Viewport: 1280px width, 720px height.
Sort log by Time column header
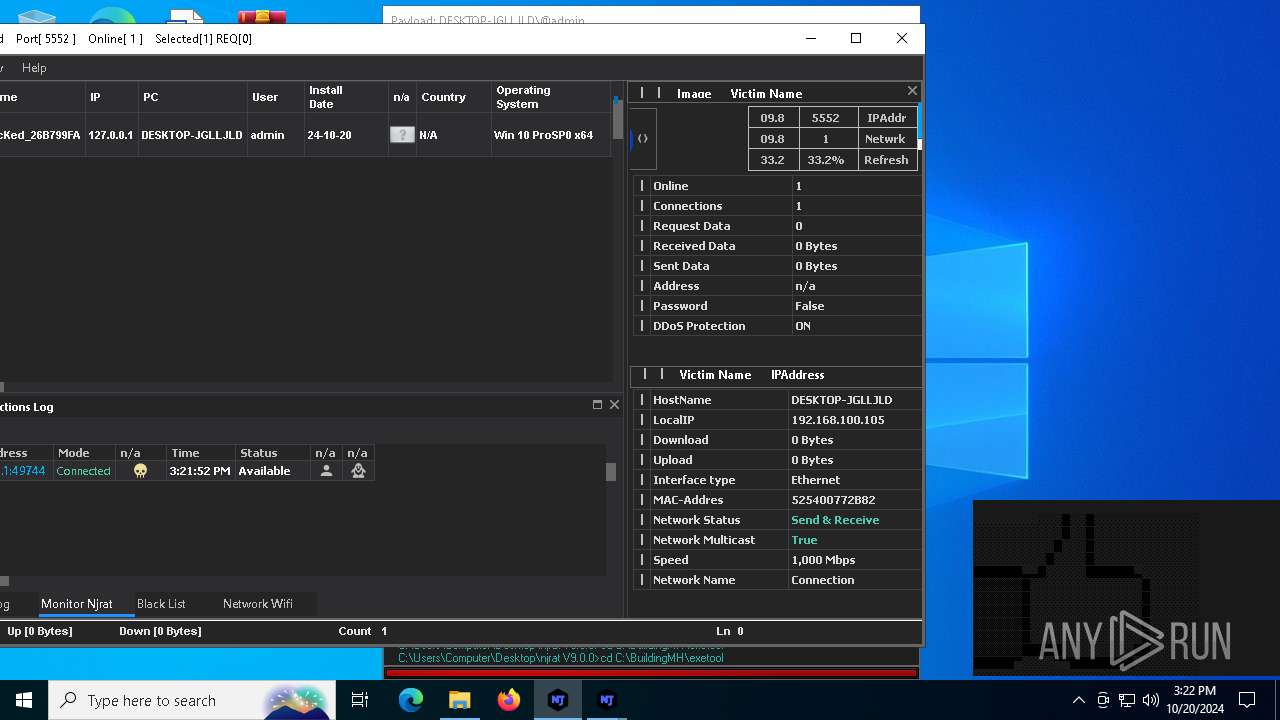200,453
